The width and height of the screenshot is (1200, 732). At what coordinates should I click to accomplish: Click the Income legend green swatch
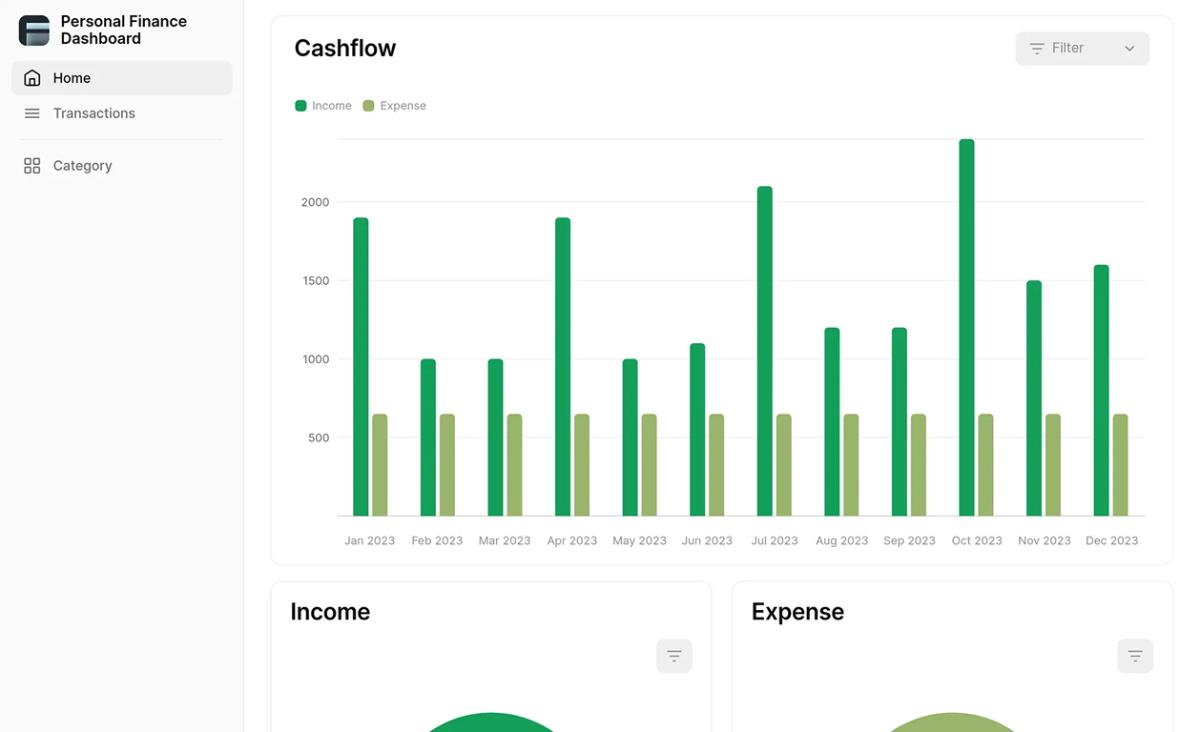[301, 106]
